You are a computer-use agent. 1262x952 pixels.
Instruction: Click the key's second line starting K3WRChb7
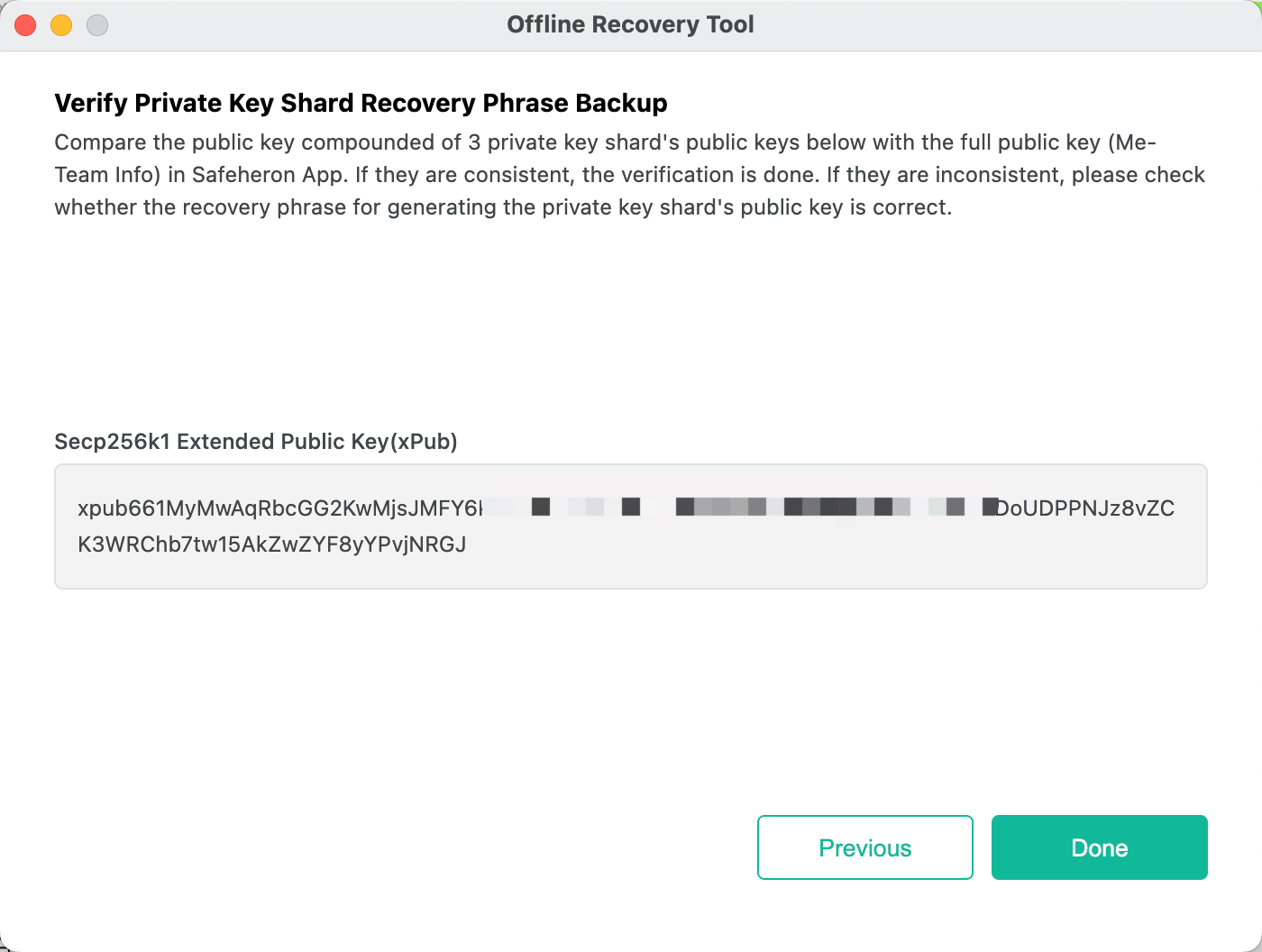pos(117,544)
